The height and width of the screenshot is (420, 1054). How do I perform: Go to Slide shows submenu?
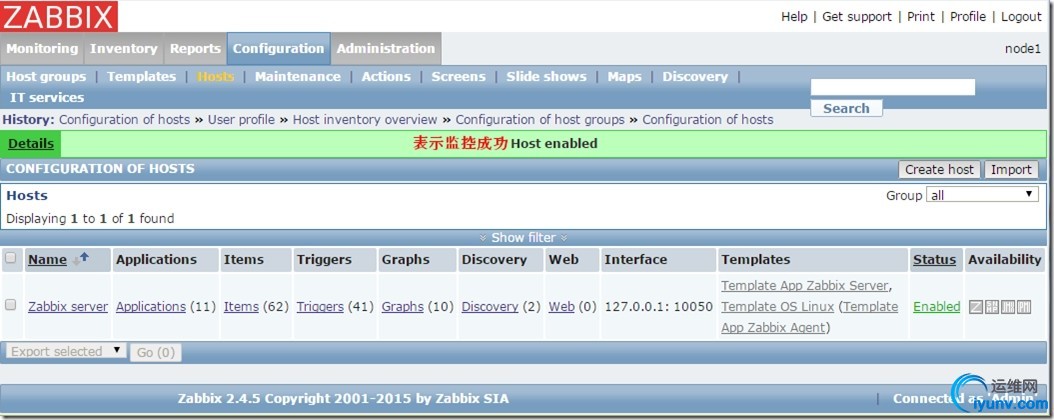(546, 77)
